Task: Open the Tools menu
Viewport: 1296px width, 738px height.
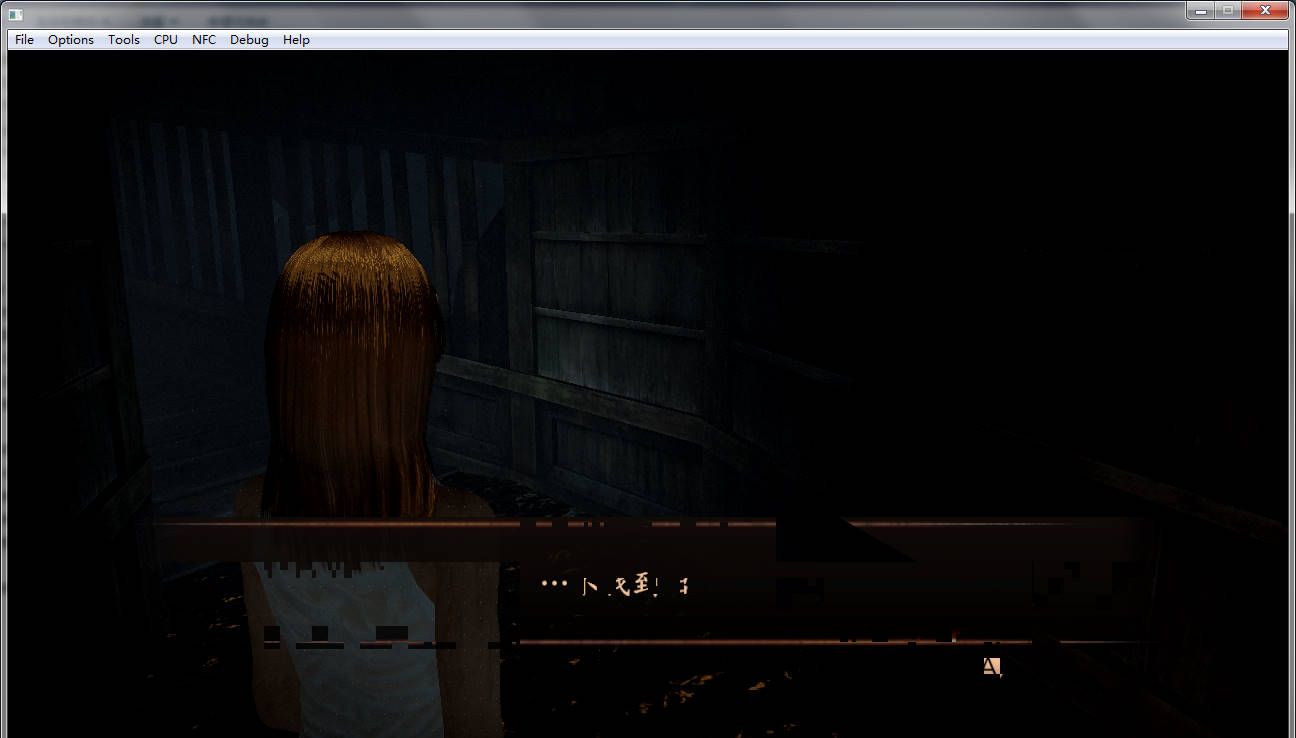Action: [124, 40]
